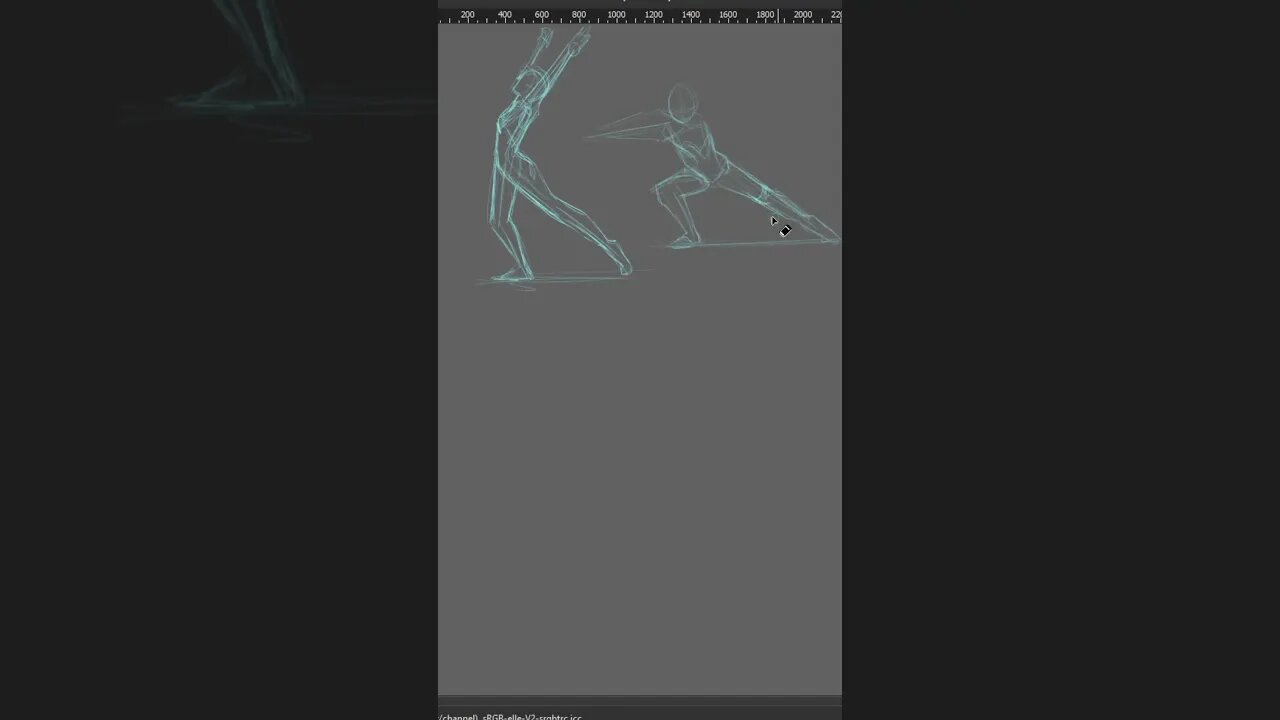Click the 600 mark on the horizontal ruler
The height and width of the screenshot is (720, 1280).
tap(542, 15)
